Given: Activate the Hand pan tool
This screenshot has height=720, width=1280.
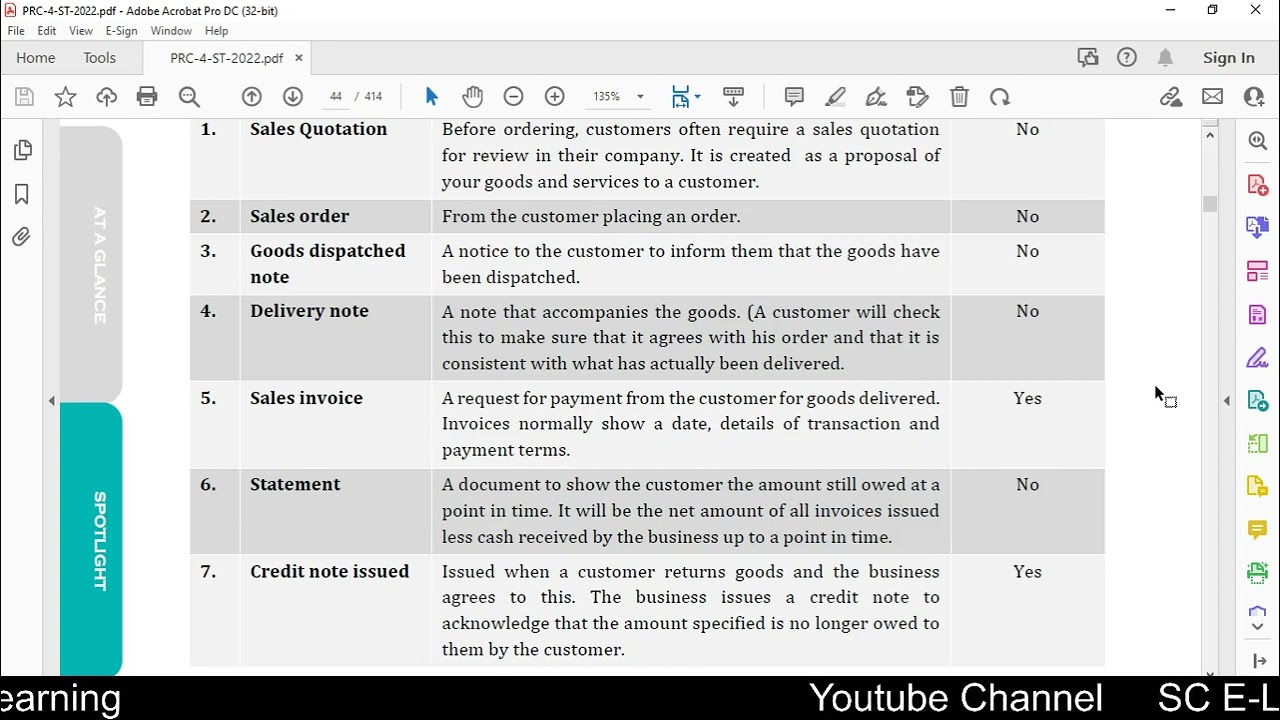Looking at the screenshot, I should point(473,97).
